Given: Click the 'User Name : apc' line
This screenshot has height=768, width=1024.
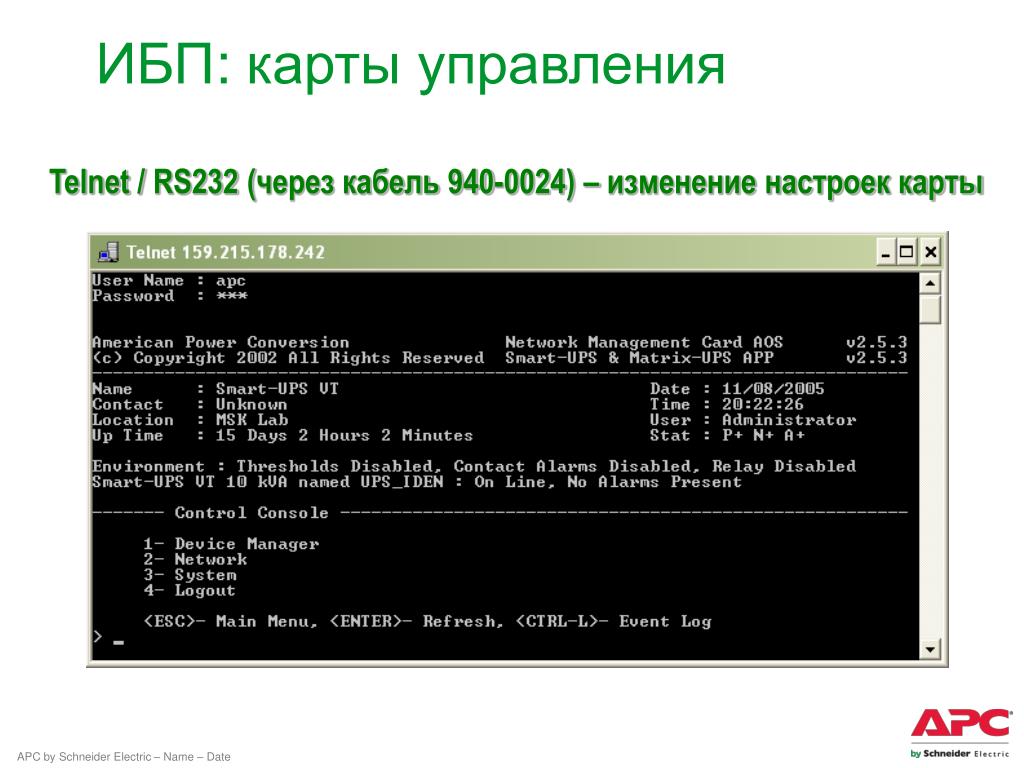Looking at the screenshot, I should click(169, 281).
